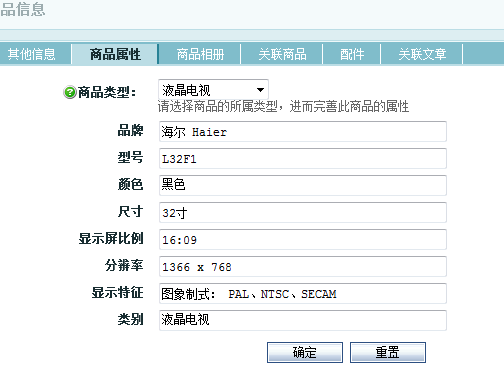Go to the 关联商品 tab
This screenshot has width=504, height=368.
(282, 54)
